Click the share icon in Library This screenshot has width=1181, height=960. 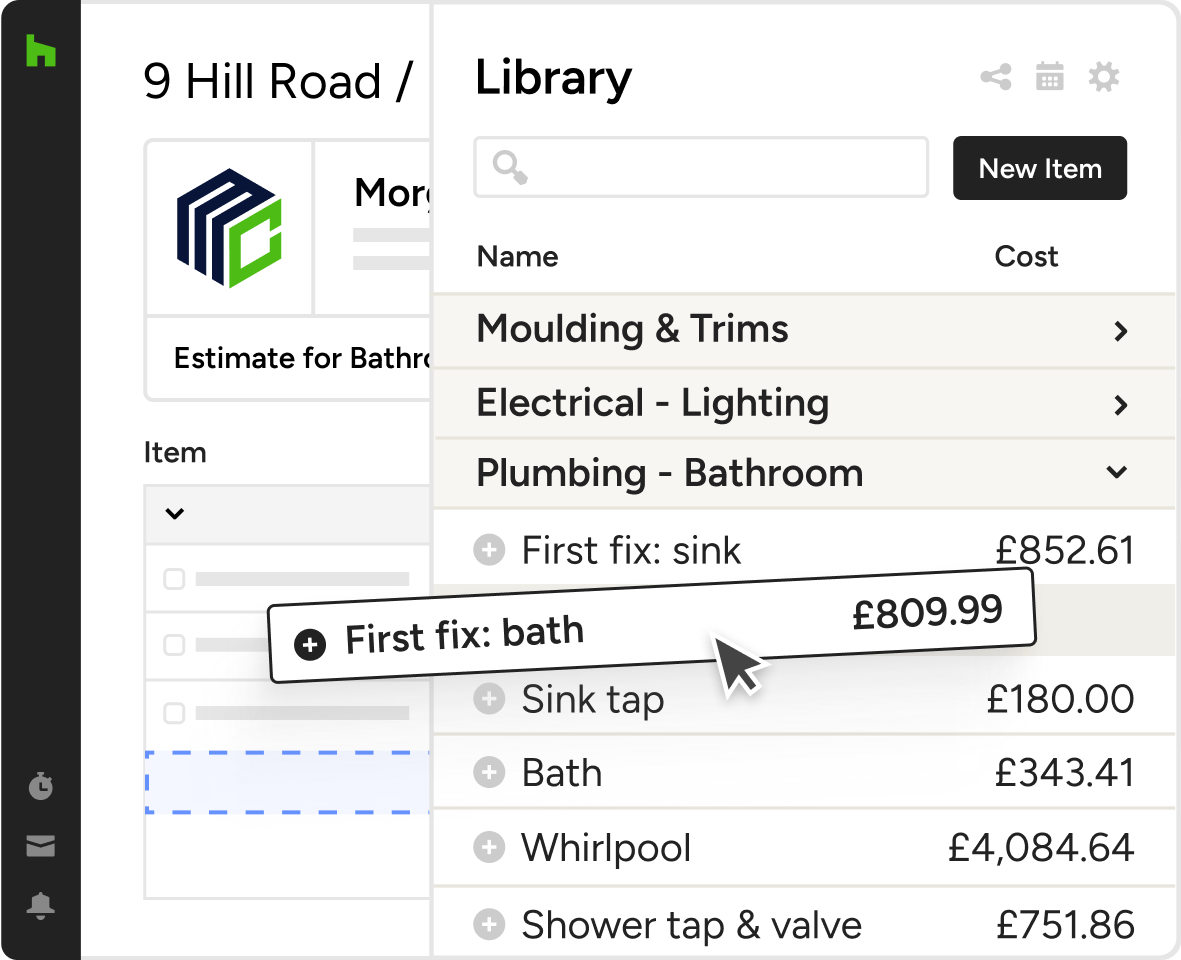click(995, 77)
